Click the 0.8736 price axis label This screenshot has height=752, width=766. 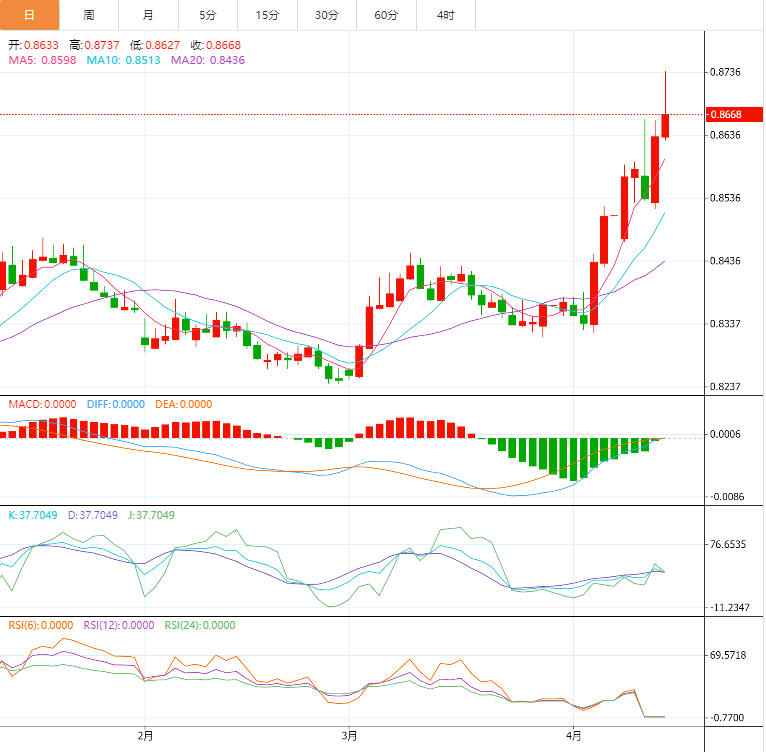(x=725, y=72)
